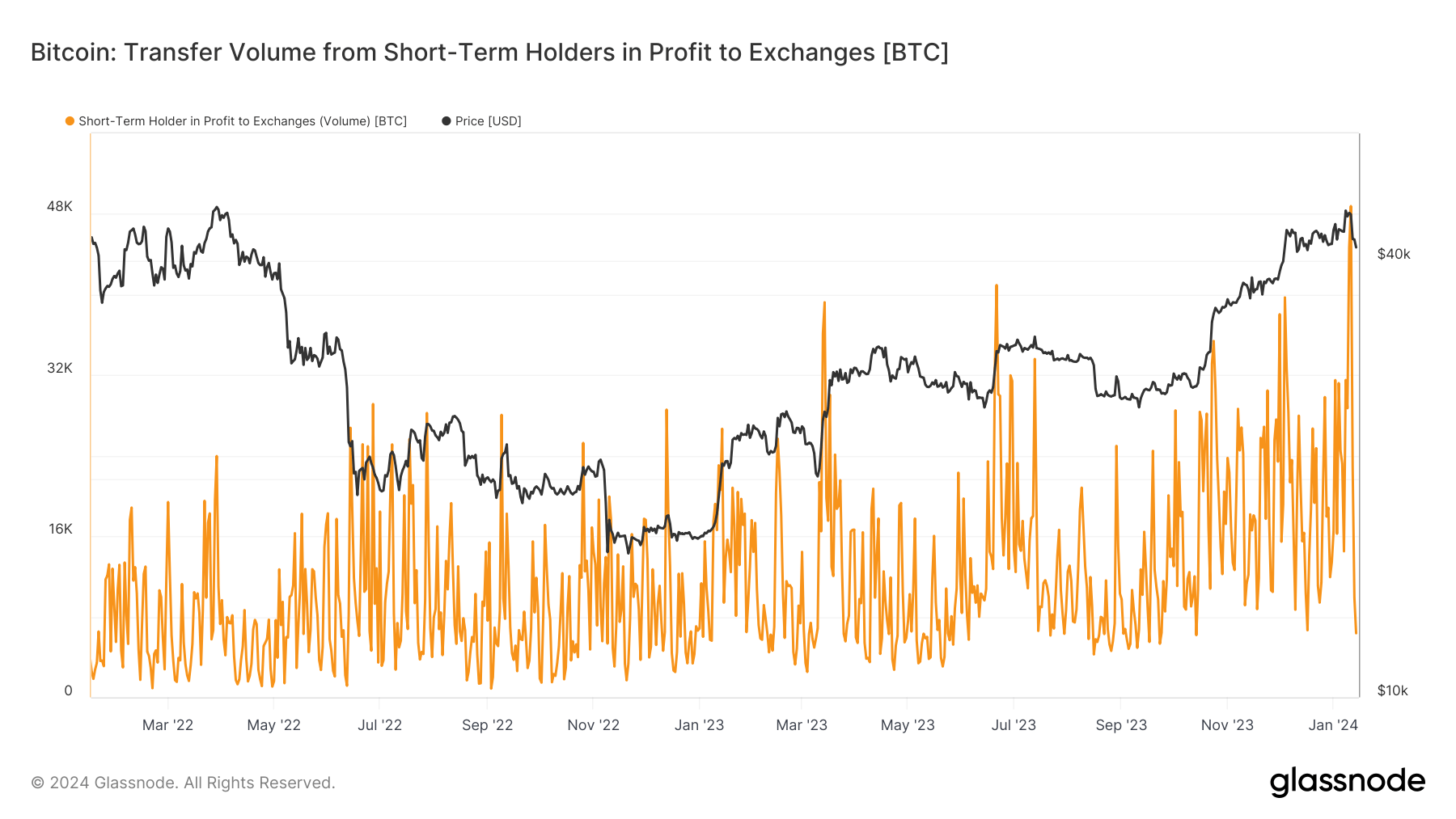Click the Nov '22 date label
The height and width of the screenshot is (819, 1456).
[x=593, y=725]
